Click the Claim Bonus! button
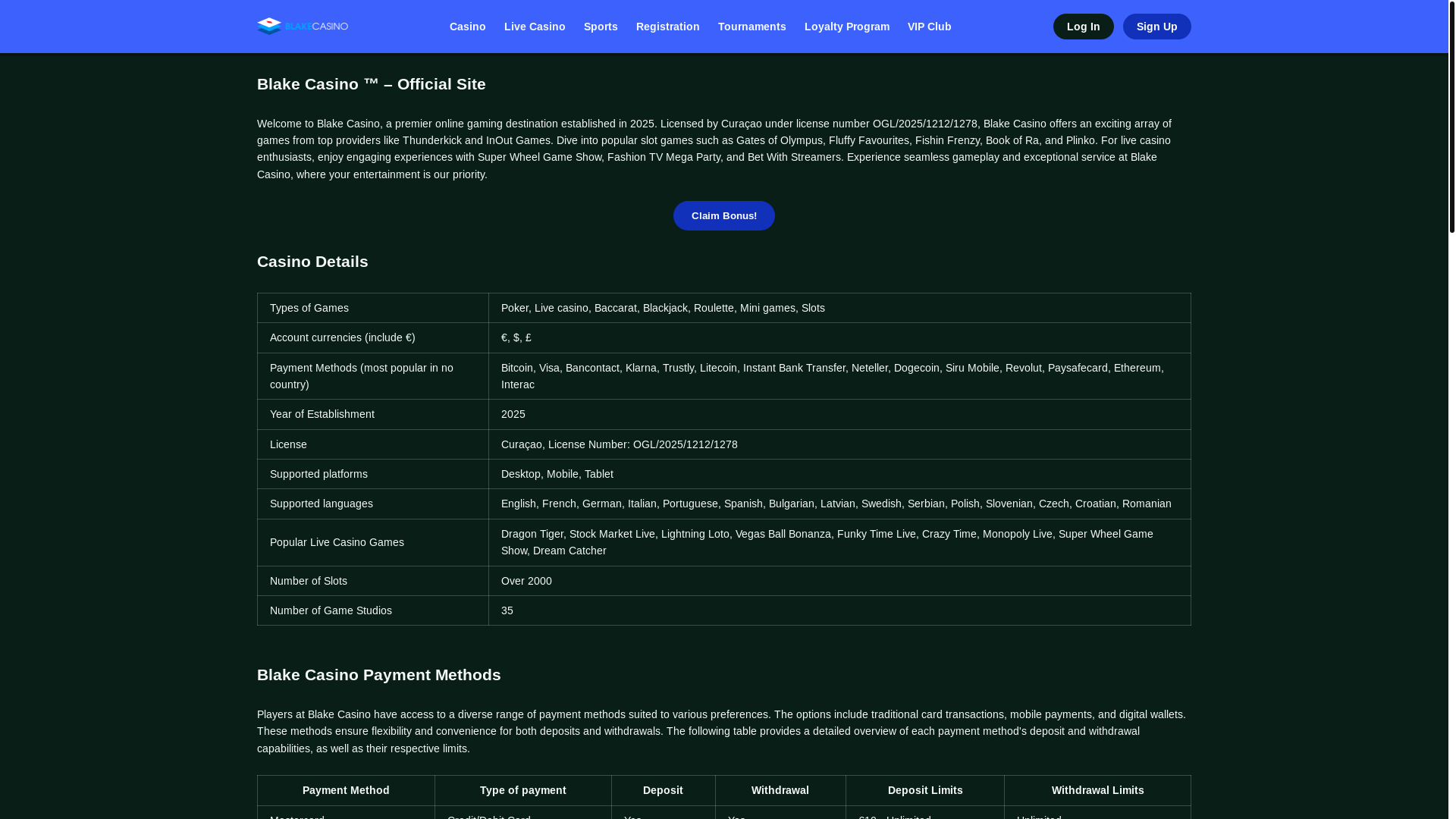 (x=723, y=215)
